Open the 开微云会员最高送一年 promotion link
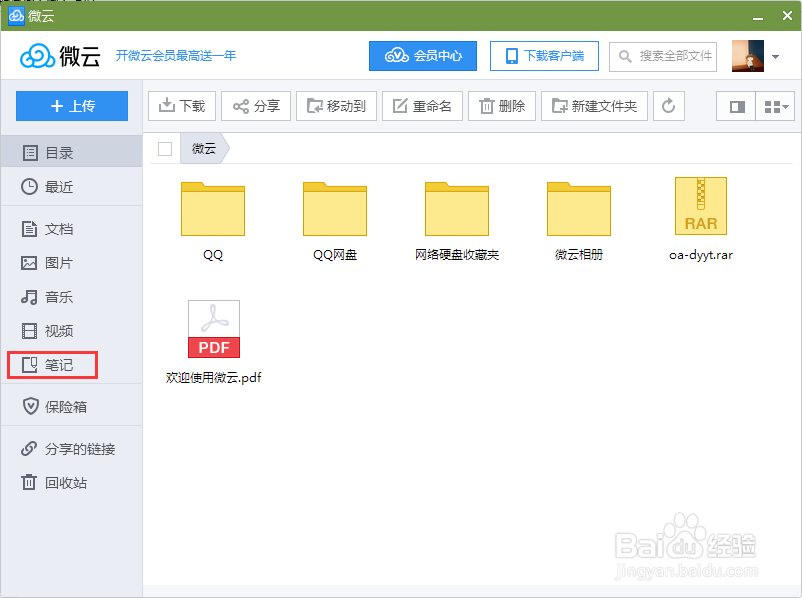 (175, 56)
